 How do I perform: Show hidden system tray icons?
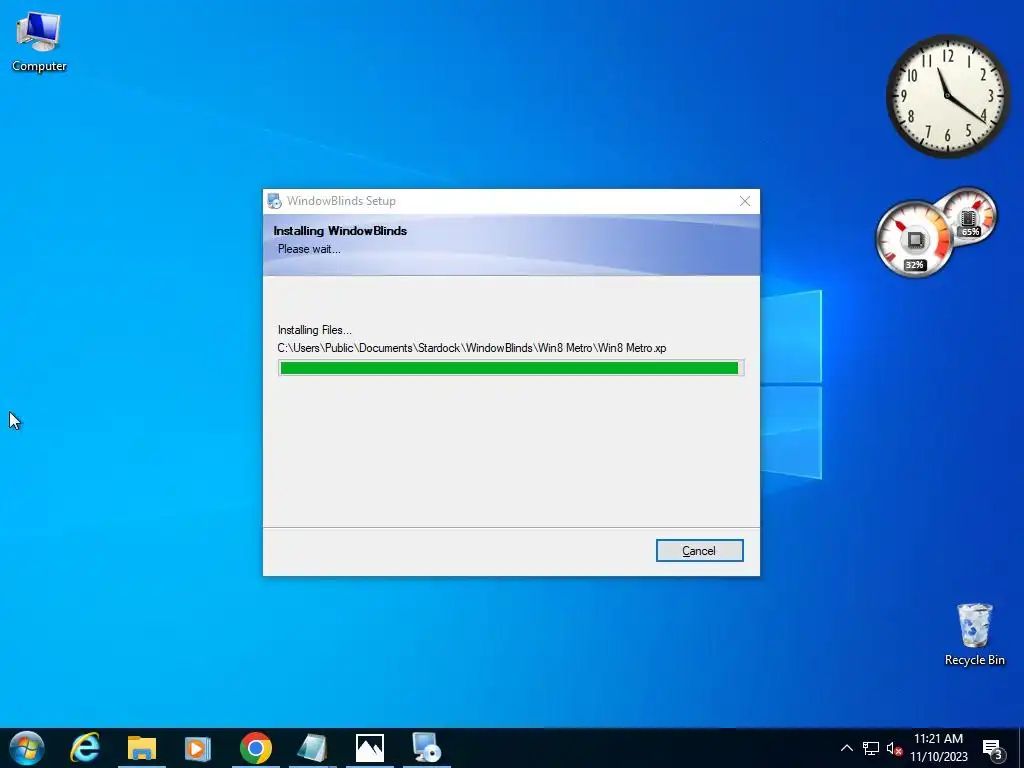point(846,748)
